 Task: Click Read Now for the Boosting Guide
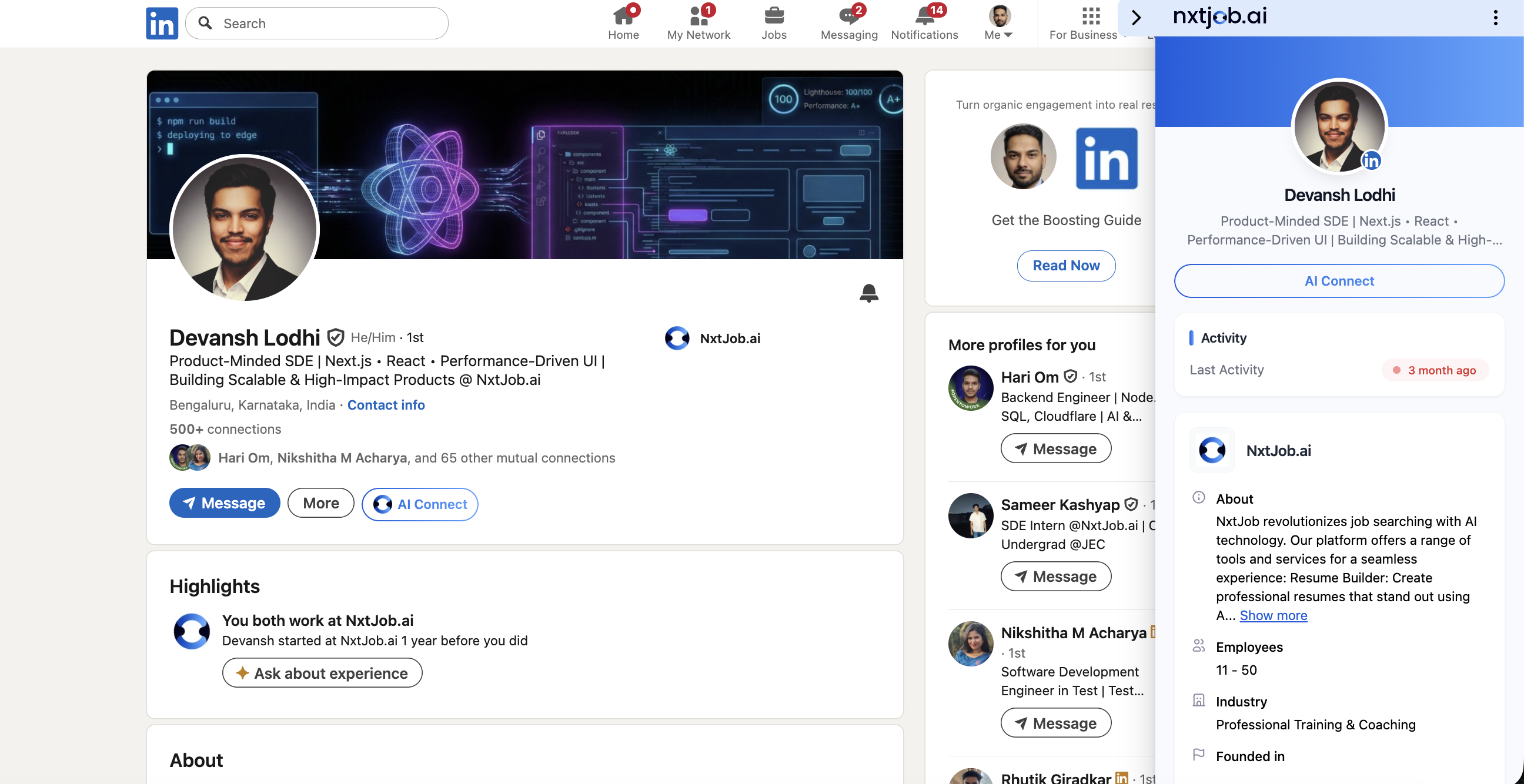[x=1066, y=266]
